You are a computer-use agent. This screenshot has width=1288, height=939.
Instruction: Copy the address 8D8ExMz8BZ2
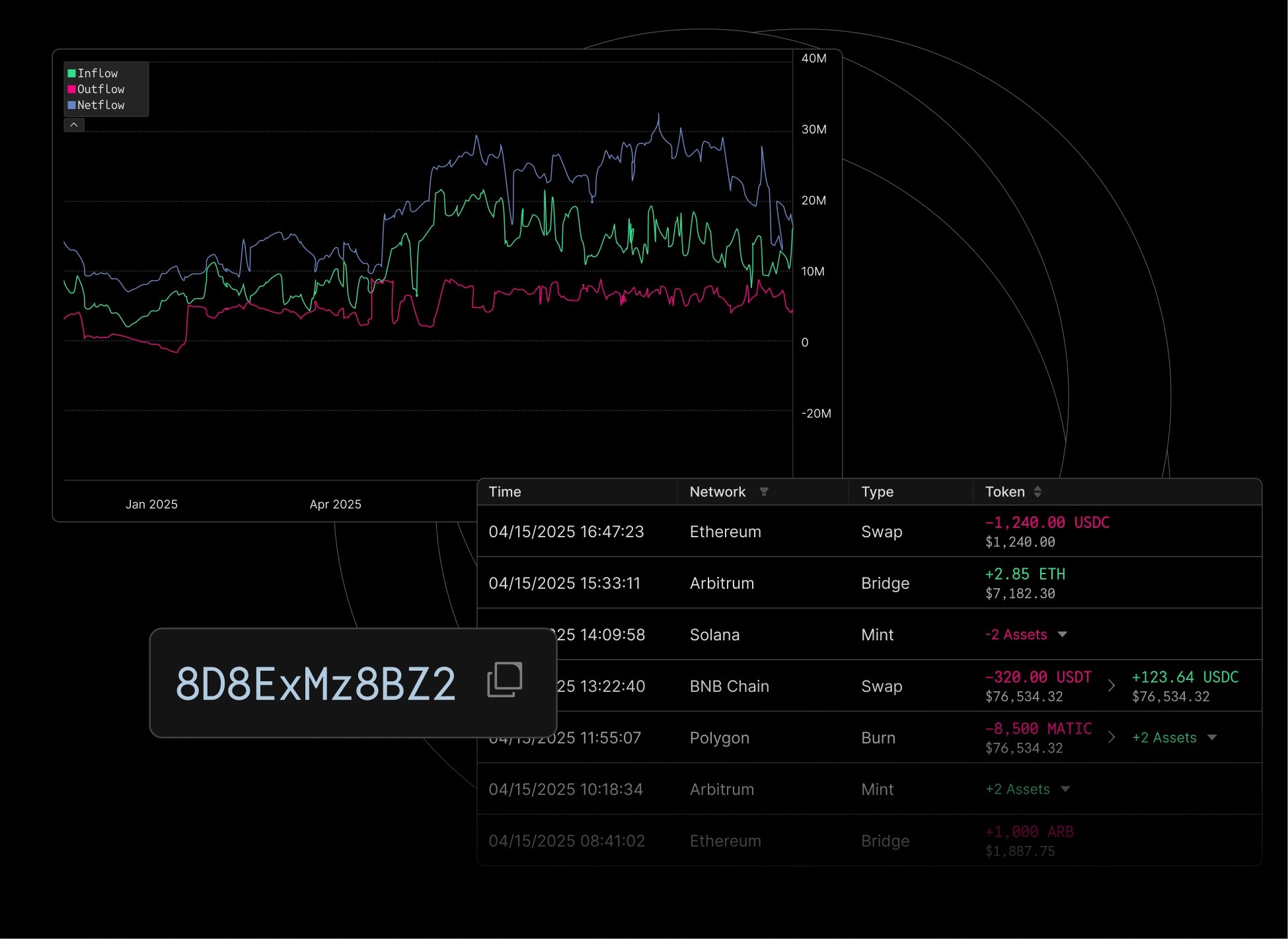[x=505, y=679]
